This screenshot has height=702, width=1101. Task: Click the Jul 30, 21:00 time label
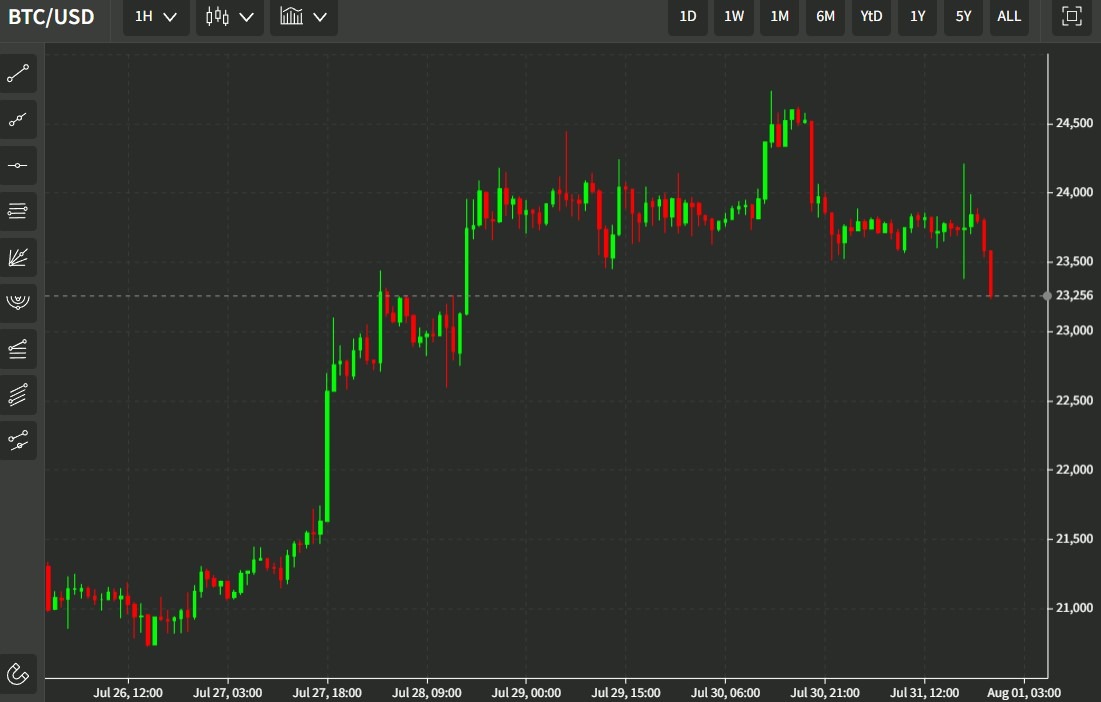[825, 693]
